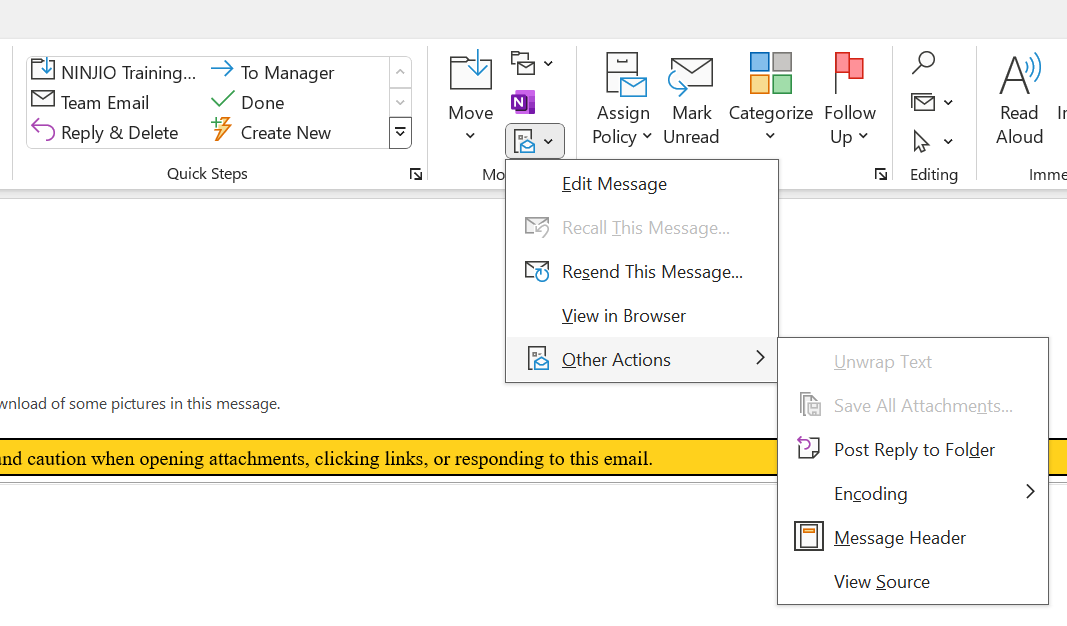Select Resend This Message option

[x=651, y=272]
